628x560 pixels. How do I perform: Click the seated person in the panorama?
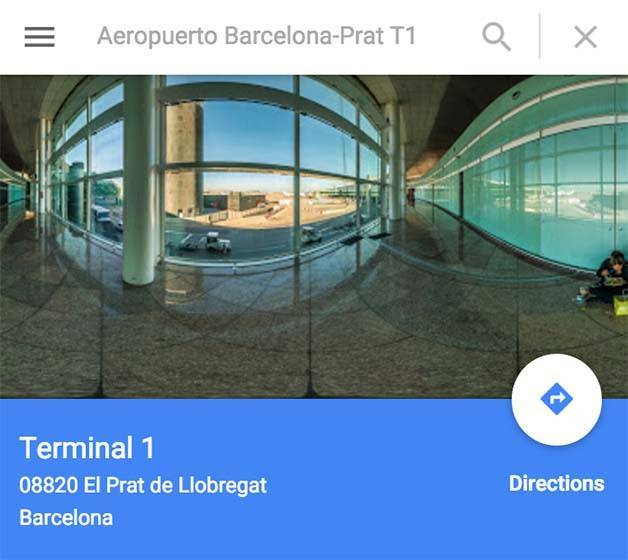611,276
